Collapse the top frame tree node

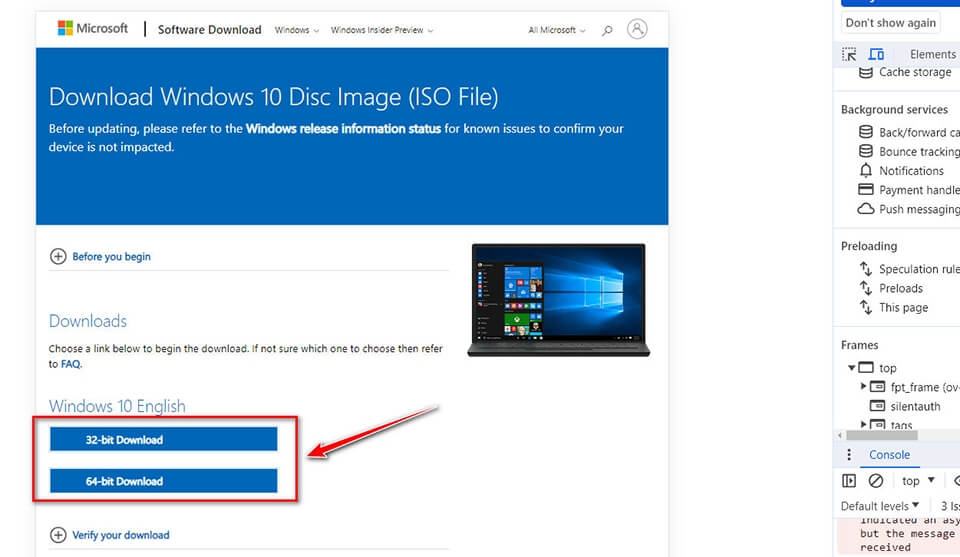[852, 368]
